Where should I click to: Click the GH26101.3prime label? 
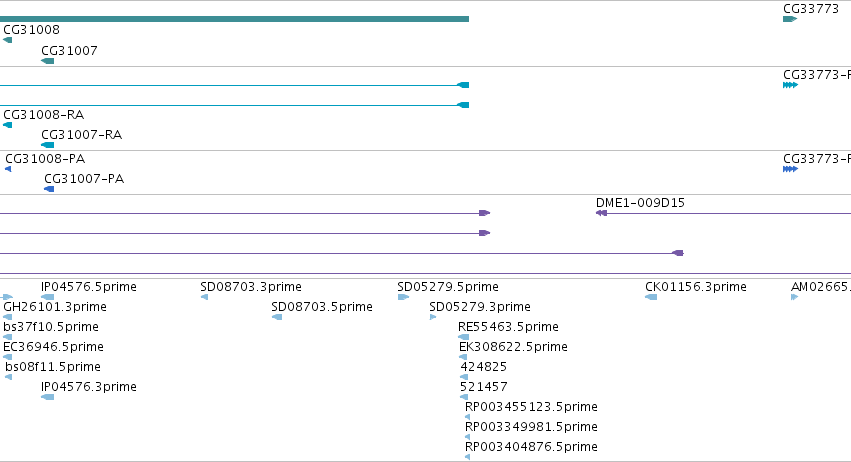pos(55,307)
